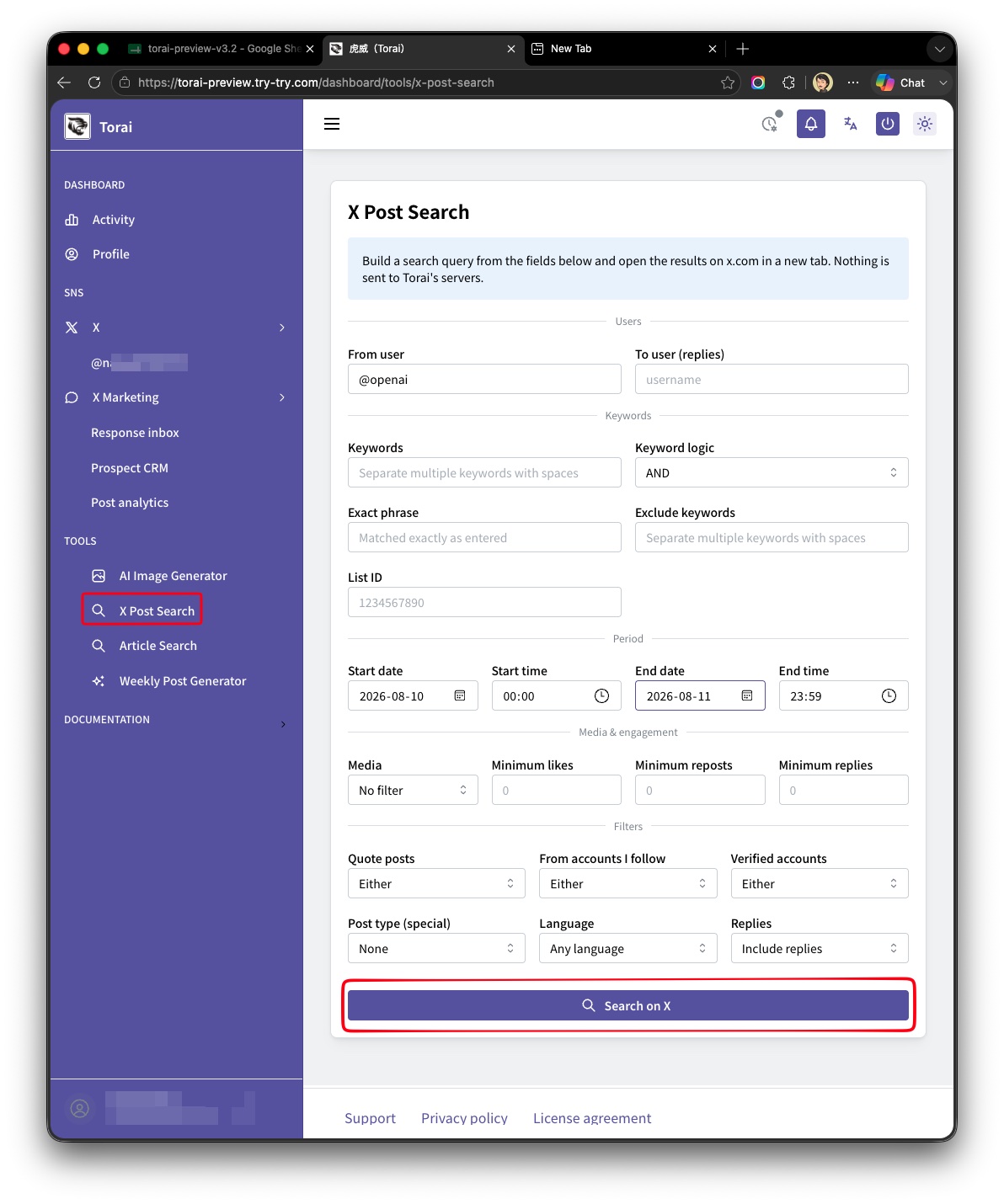Open a new browser tab
This screenshot has height=1204, width=1004.
pos(742,49)
